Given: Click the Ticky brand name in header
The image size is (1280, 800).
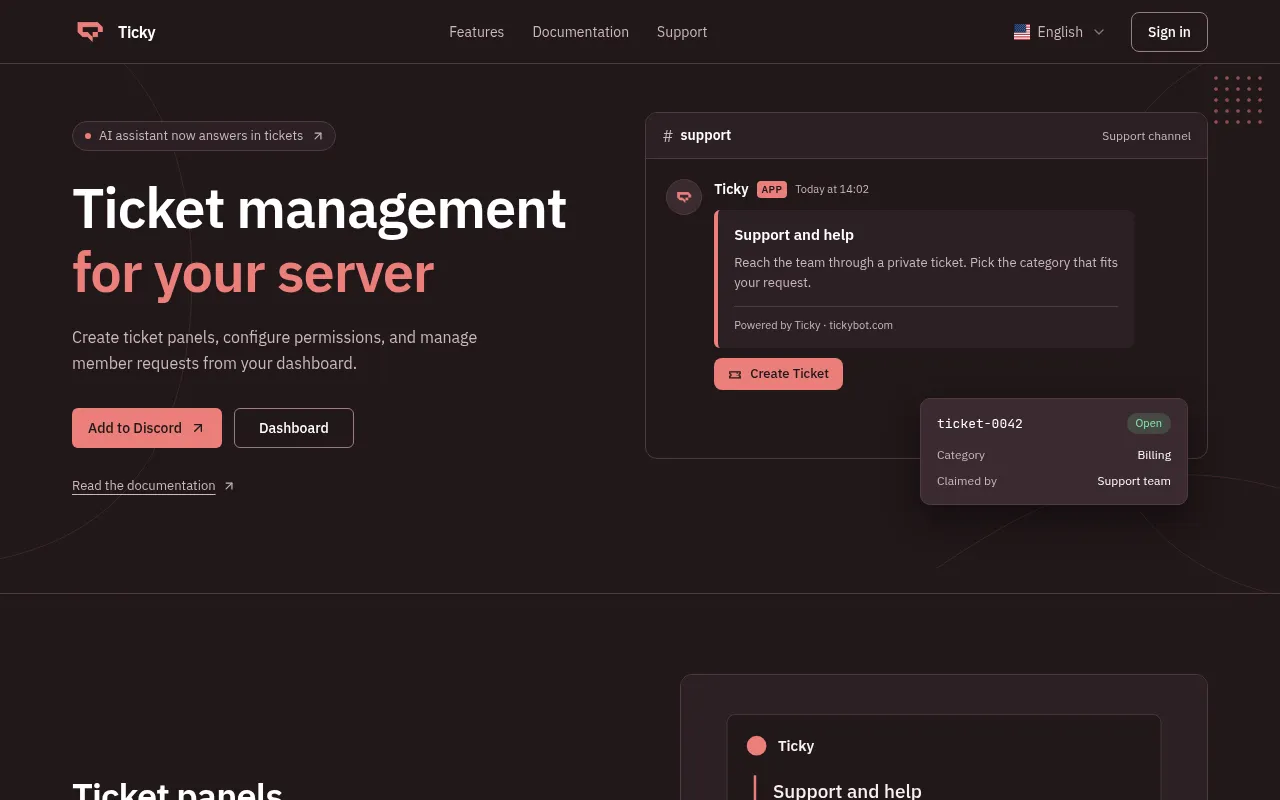Looking at the screenshot, I should point(136,32).
